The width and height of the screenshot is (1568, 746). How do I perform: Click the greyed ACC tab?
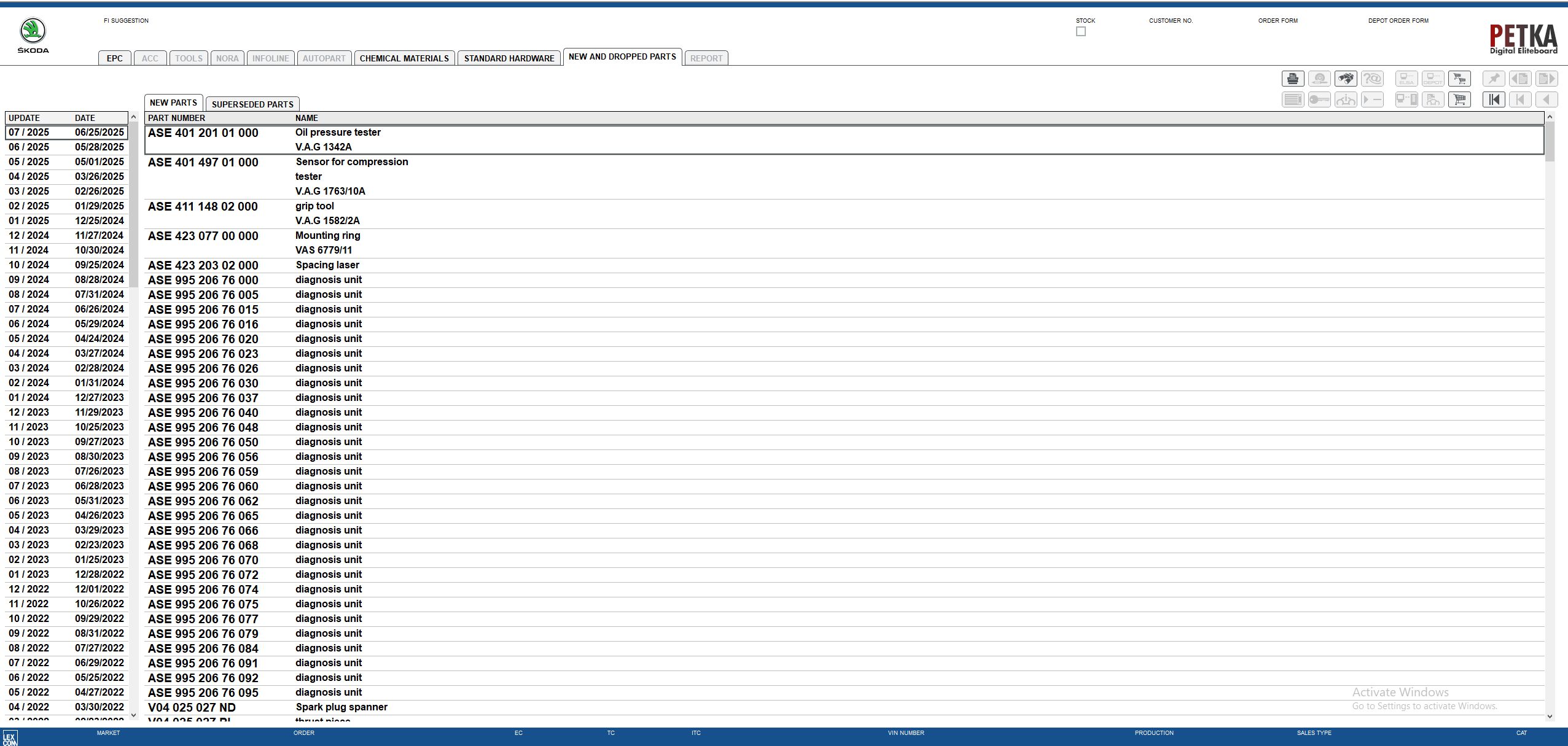pyautogui.click(x=150, y=58)
